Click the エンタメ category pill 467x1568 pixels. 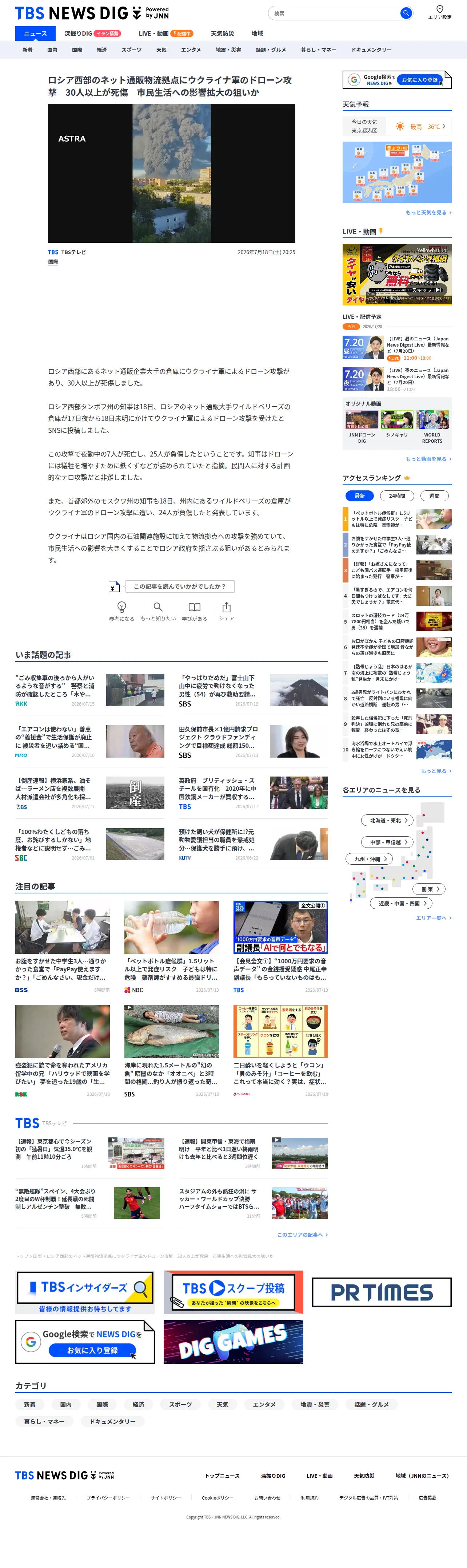pyautogui.click(x=264, y=1404)
